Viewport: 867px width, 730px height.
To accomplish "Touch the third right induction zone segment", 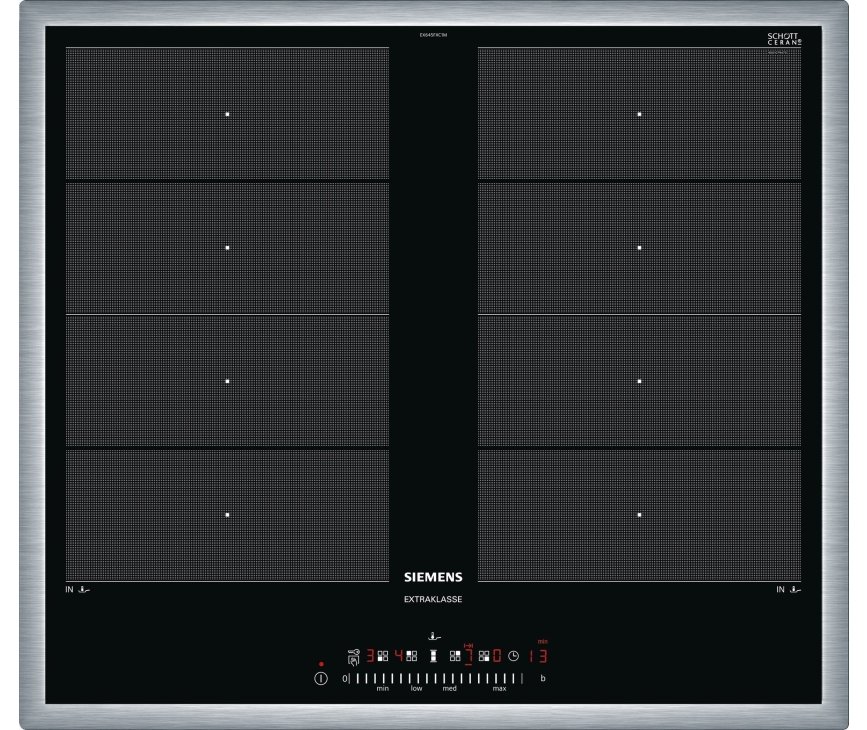I will [x=639, y=381].
